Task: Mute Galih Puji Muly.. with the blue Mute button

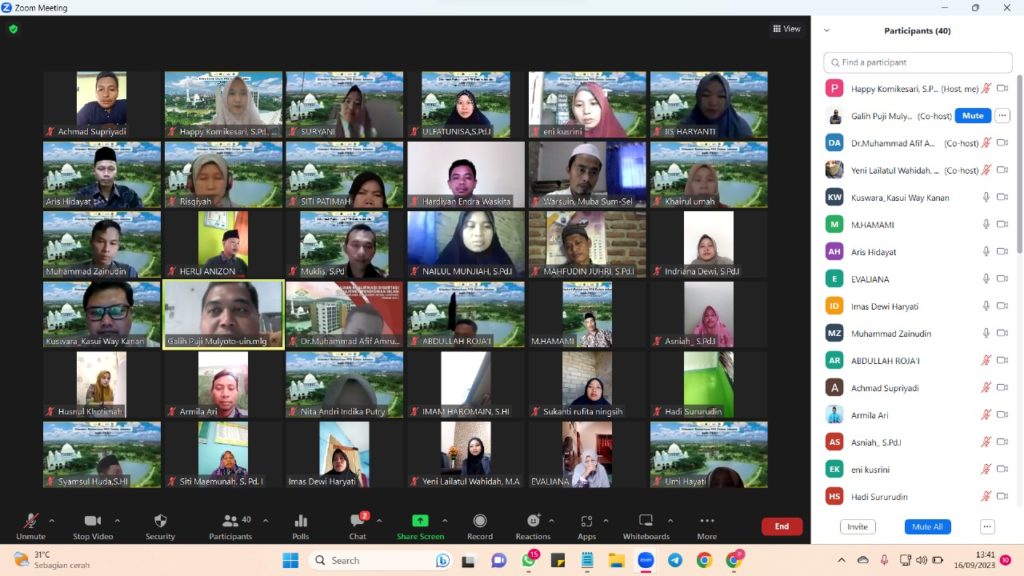Action: (x=972, y=116)
